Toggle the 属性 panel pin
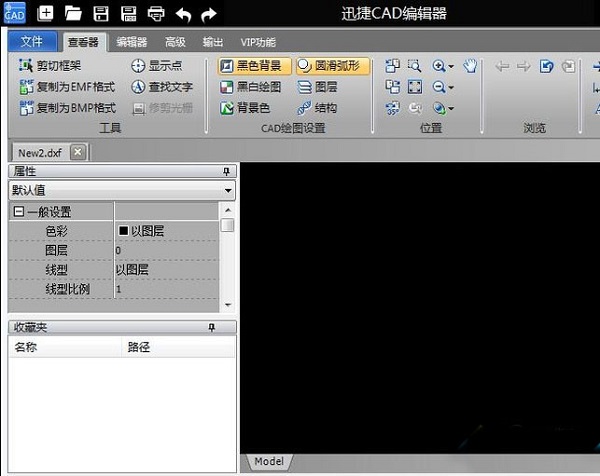Screen dimensions: 600x476 227,171
